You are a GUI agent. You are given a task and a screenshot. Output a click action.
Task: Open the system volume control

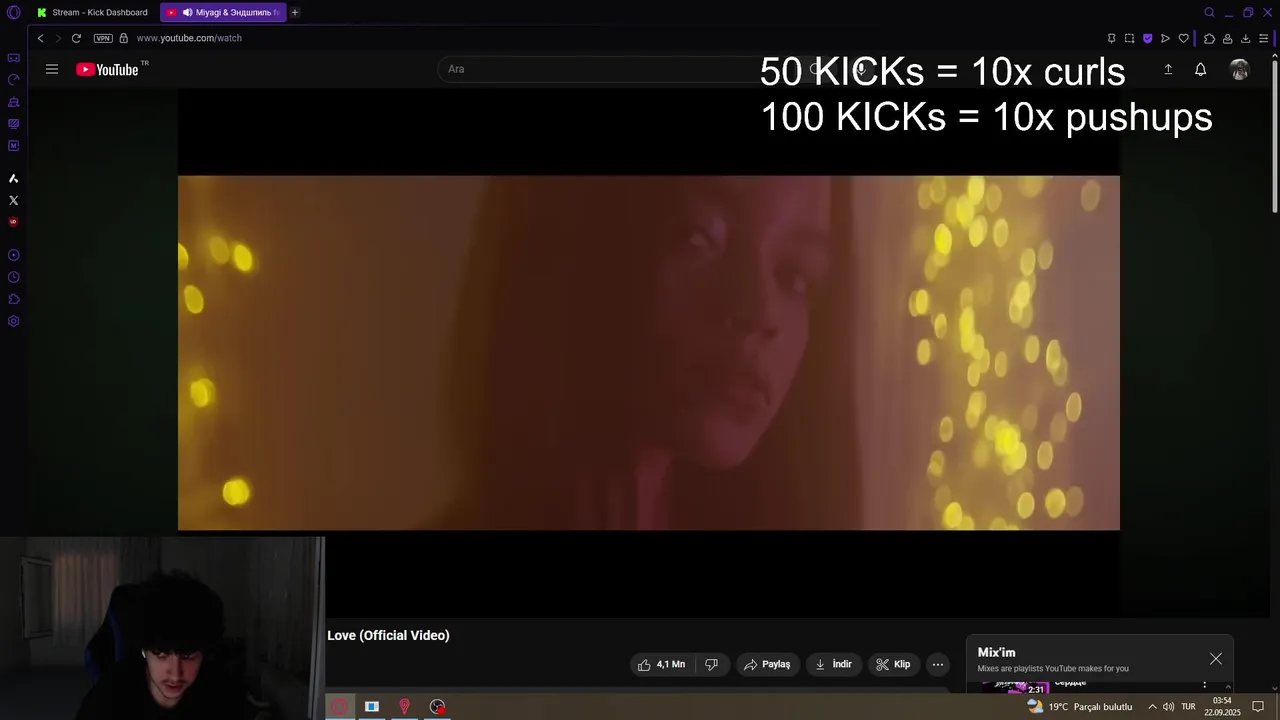(x=1168, y=707)
